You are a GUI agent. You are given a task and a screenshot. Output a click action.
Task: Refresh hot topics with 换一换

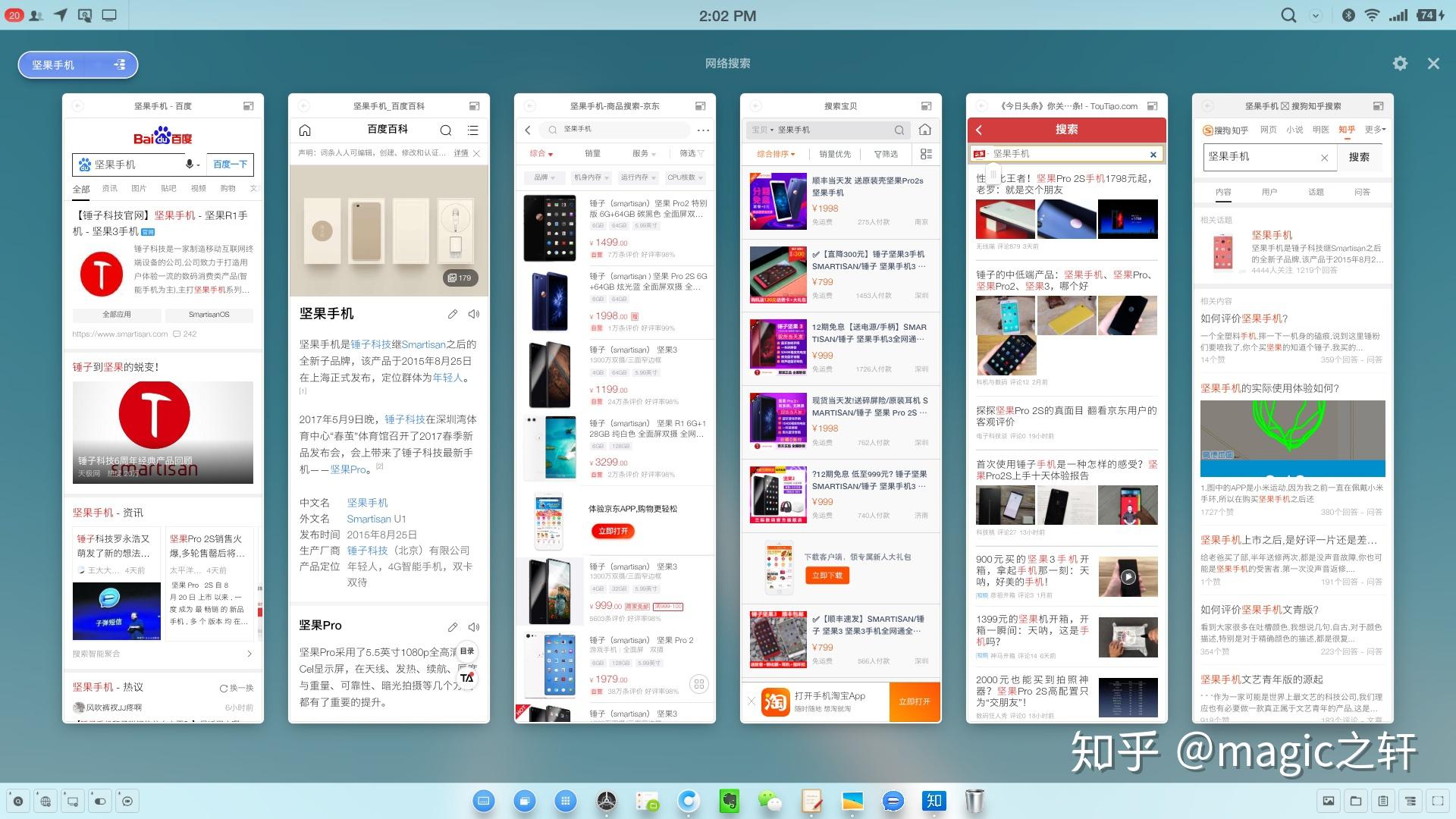pos(237,688)
